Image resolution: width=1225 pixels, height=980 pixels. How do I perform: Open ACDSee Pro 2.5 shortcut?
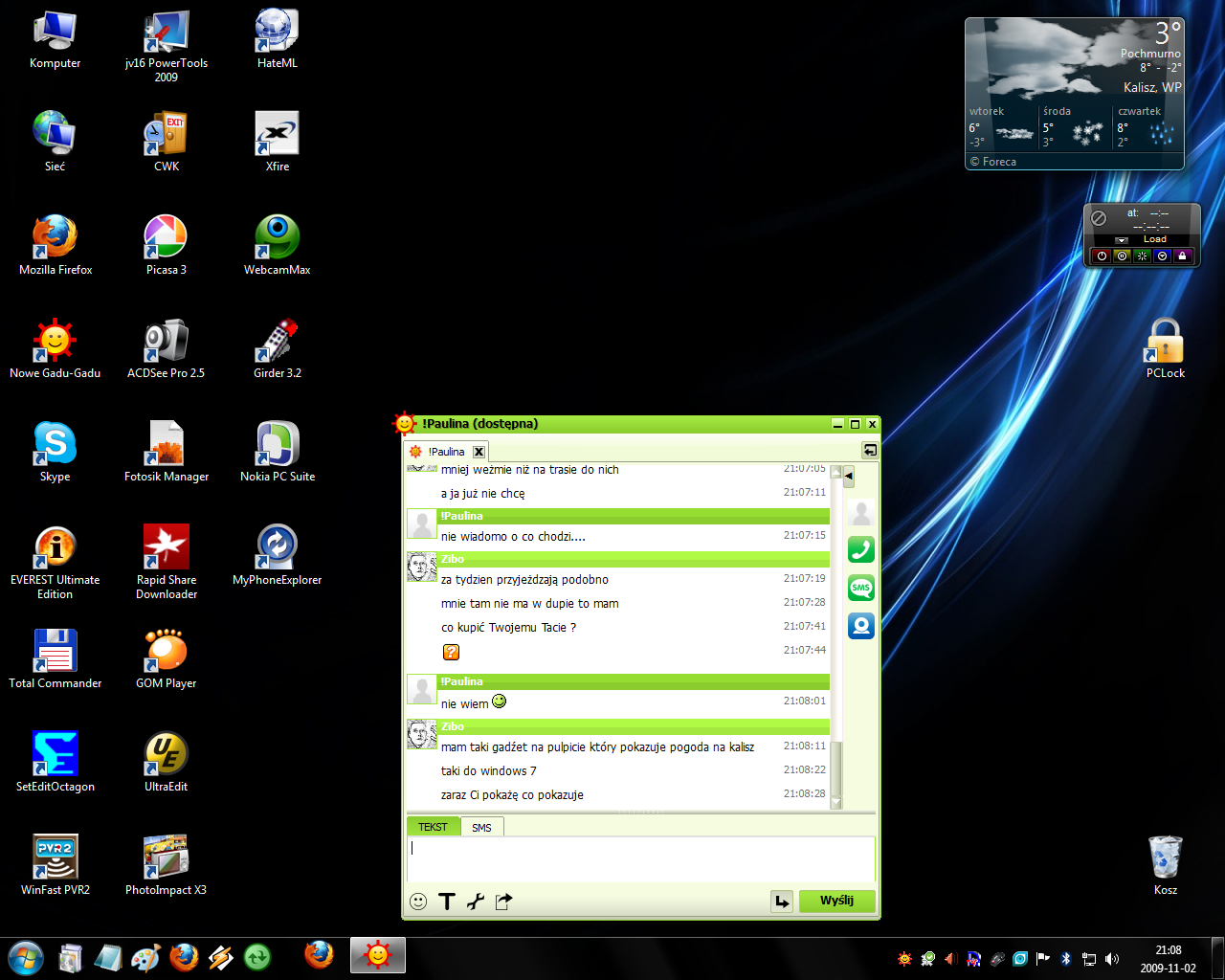pyautogui.click(x=167, y=348)
